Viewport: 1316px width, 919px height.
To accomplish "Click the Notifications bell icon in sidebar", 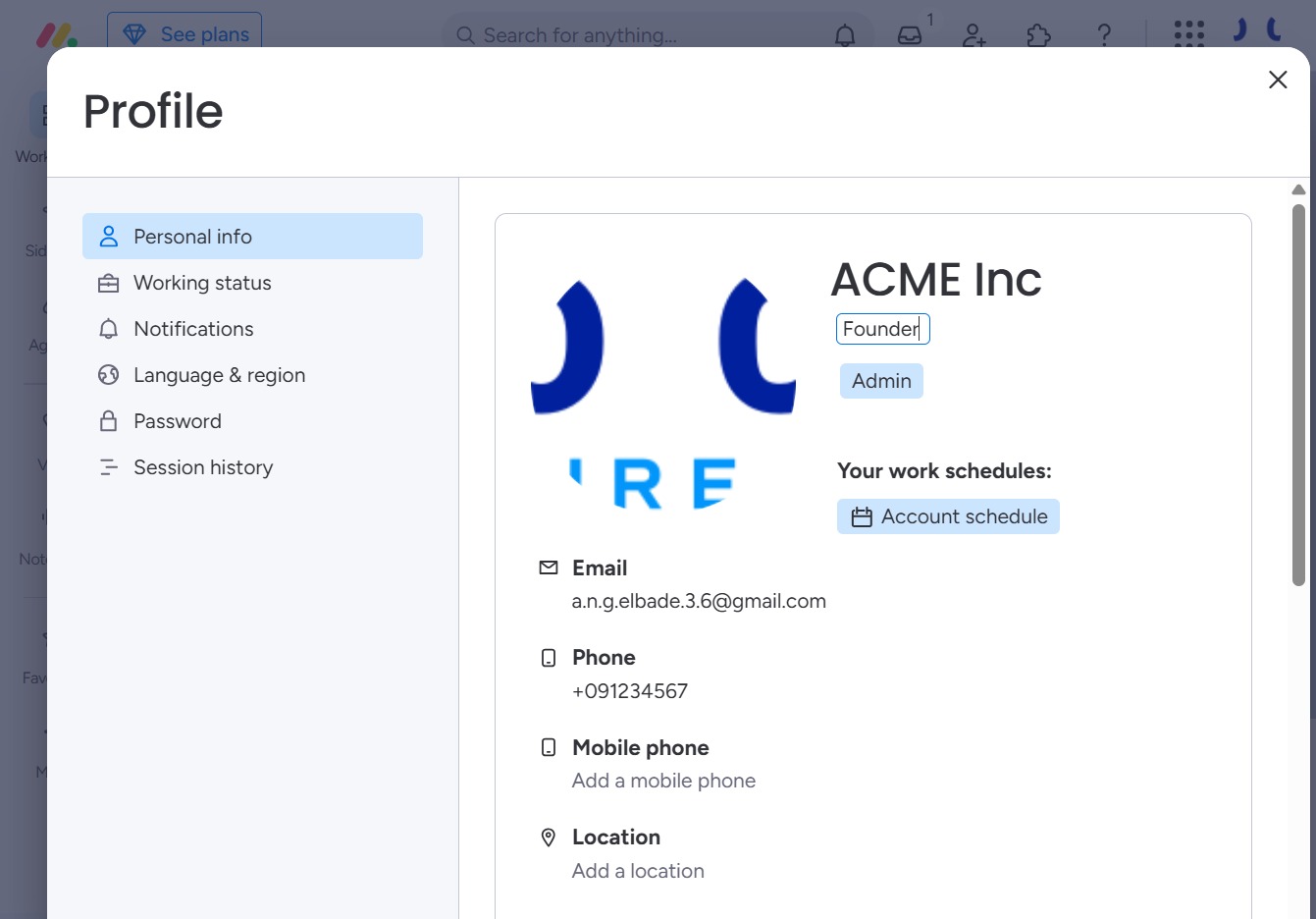I will [109, 329].
